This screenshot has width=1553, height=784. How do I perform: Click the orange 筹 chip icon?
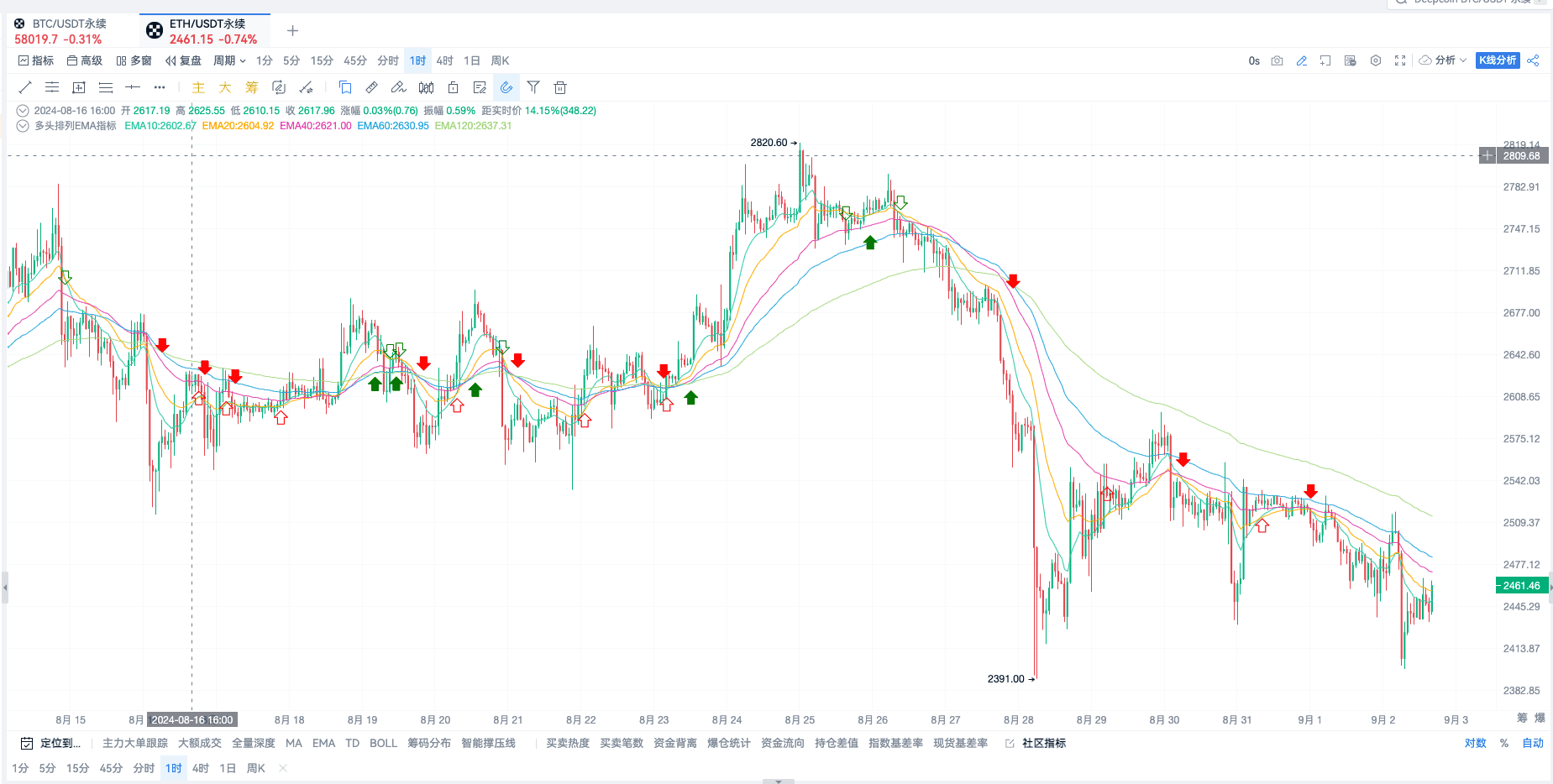point(252,87)
